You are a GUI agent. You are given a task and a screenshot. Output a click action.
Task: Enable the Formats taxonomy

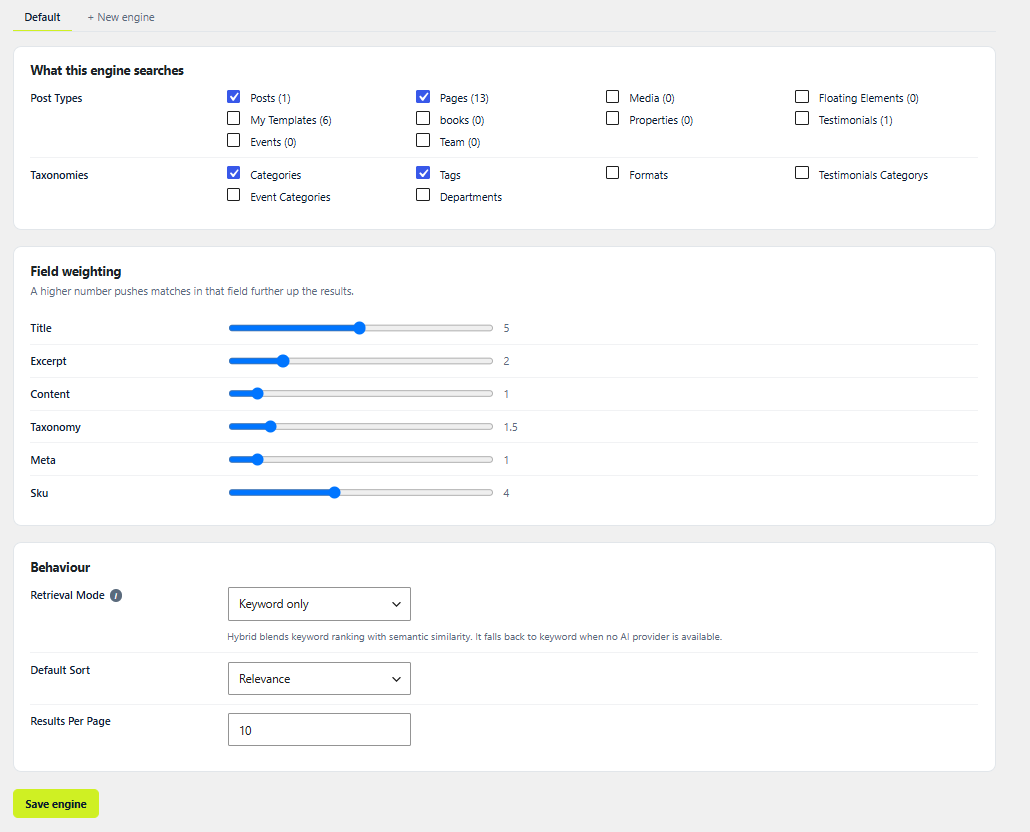[x=612, y=173]
